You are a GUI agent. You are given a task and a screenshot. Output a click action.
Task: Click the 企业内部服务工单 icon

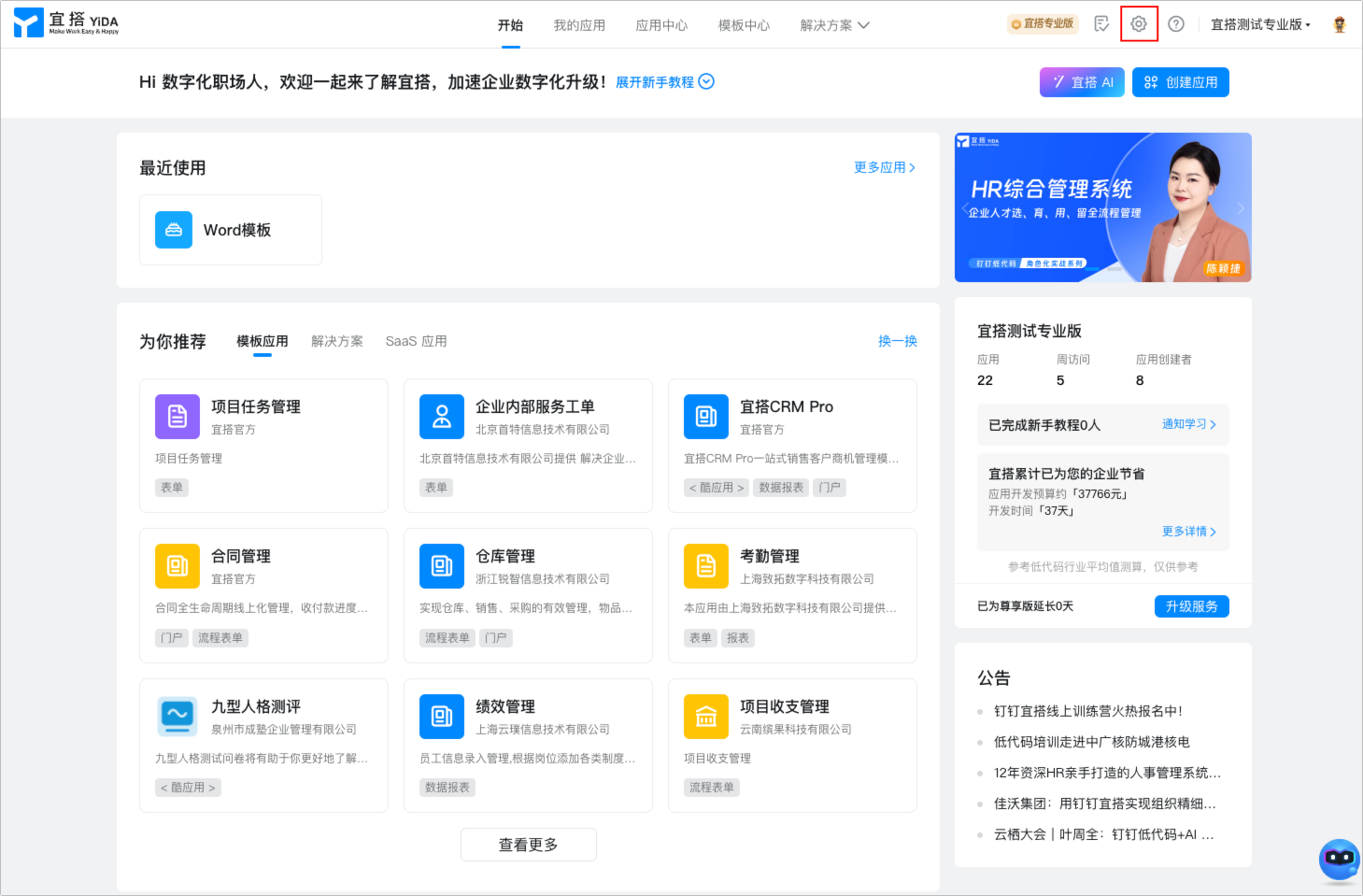[442, 417]
